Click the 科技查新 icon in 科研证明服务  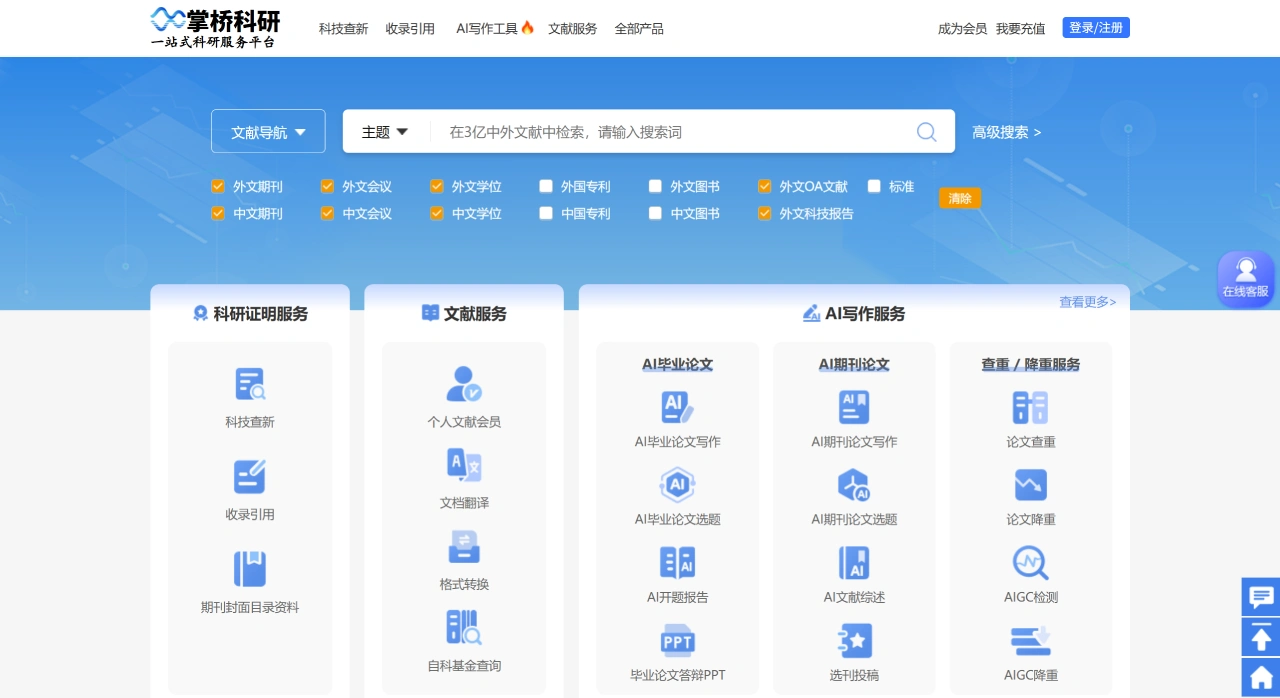[x=249, y=385]
